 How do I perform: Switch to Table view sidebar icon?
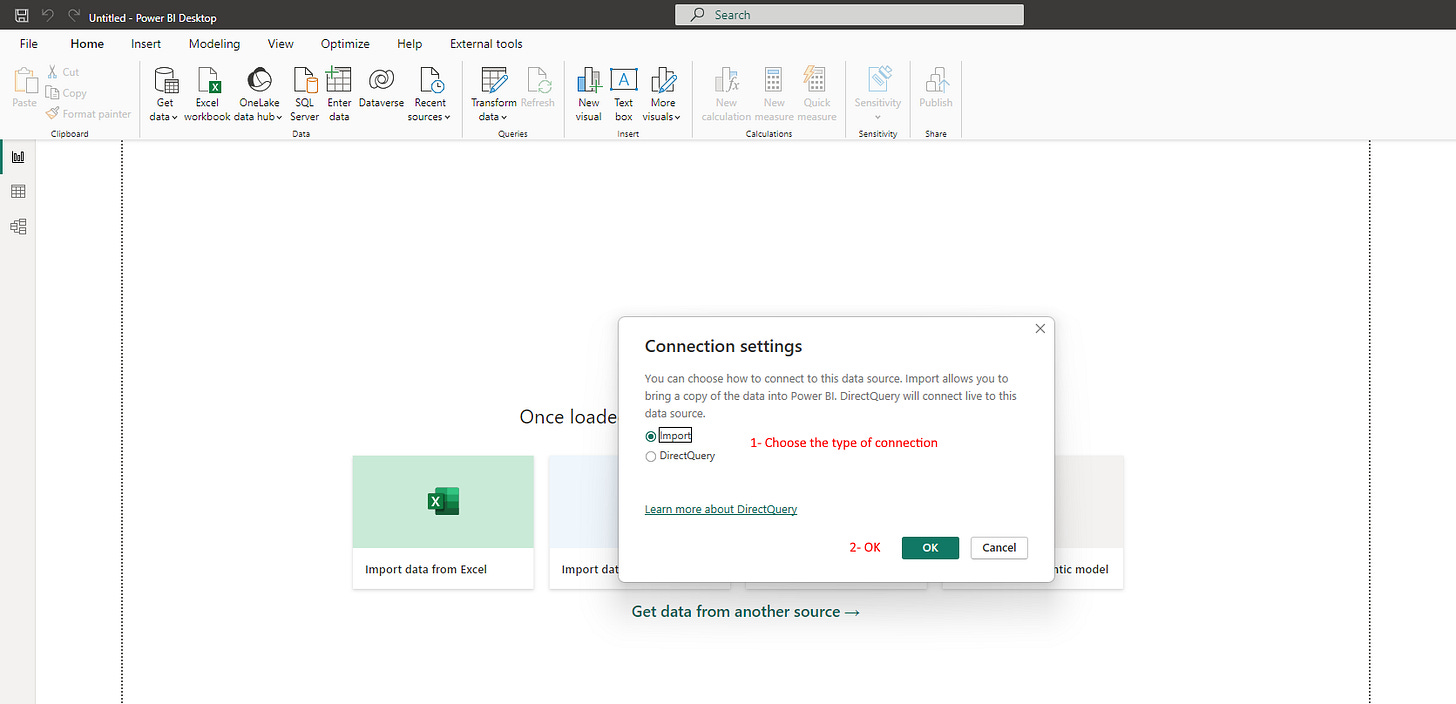[18, 192]
